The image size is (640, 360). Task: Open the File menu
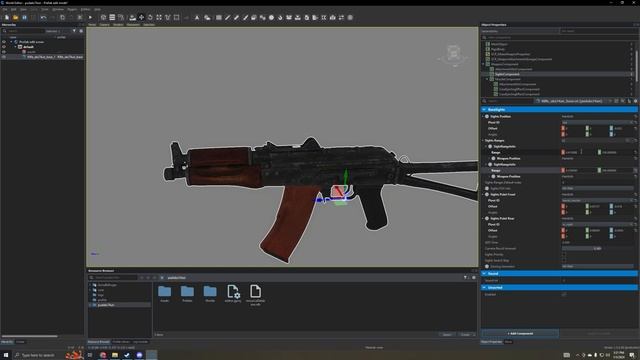pos(4,9)
